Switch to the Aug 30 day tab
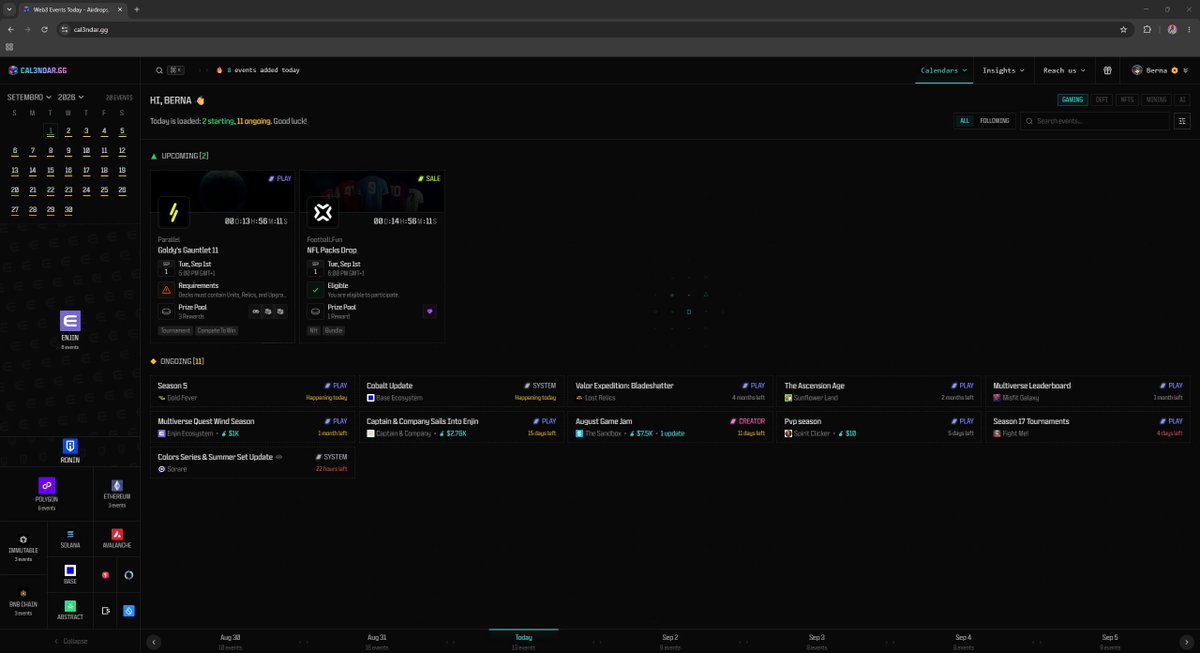The image size is (1200, 653). (x=230, y=641)
